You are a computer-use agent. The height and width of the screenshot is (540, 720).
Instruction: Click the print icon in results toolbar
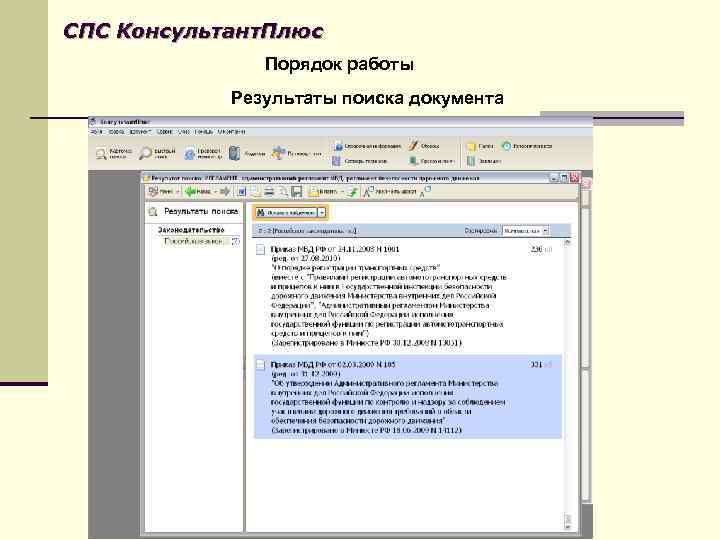[x=269, y=191]
